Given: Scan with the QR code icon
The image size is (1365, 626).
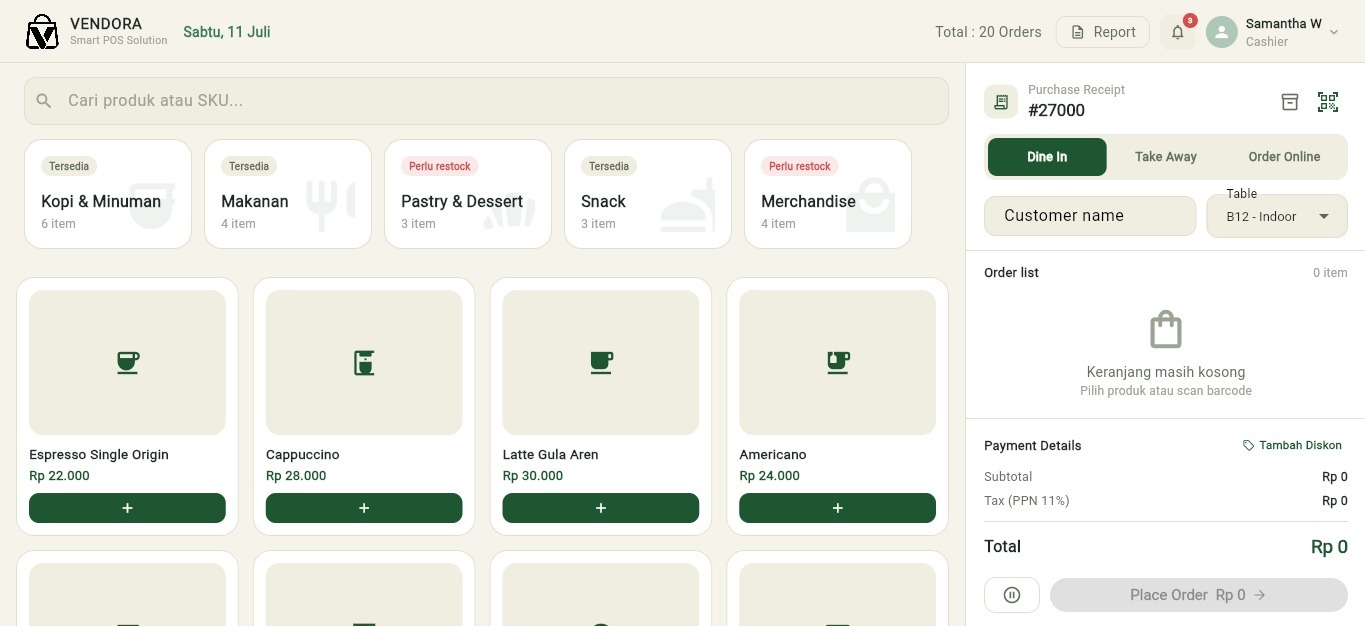Looking at the screenshot, I should pos(1328,101).
